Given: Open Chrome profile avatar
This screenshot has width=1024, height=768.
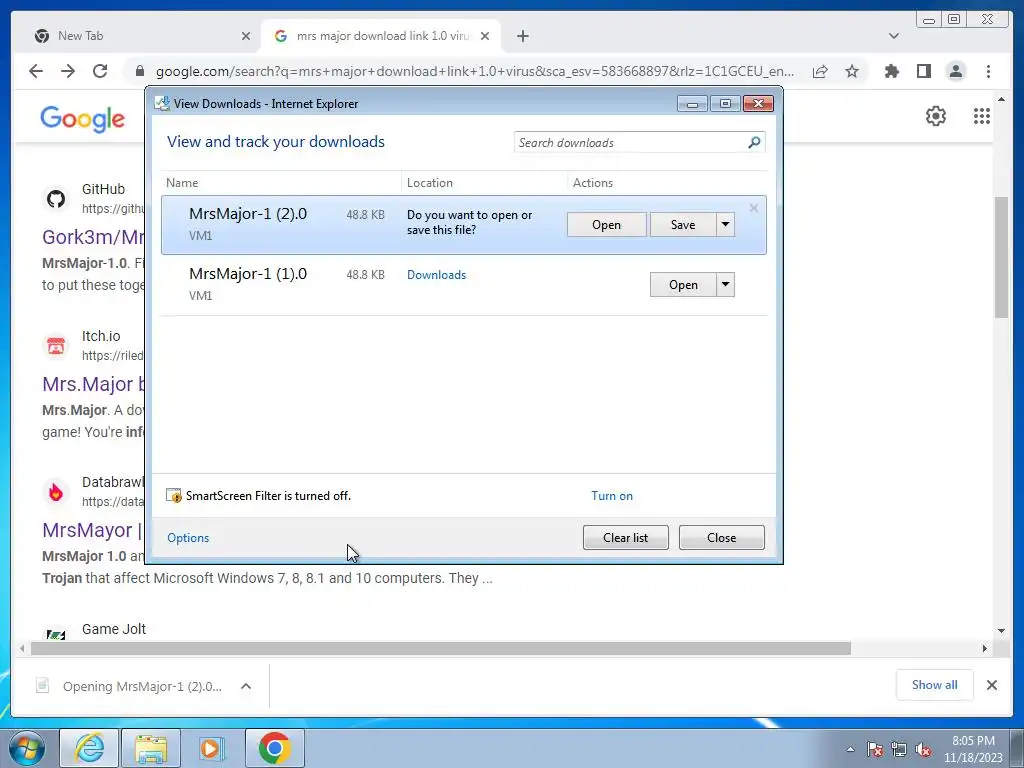Looking at the screenshot, I should click(x=955, y=71).
